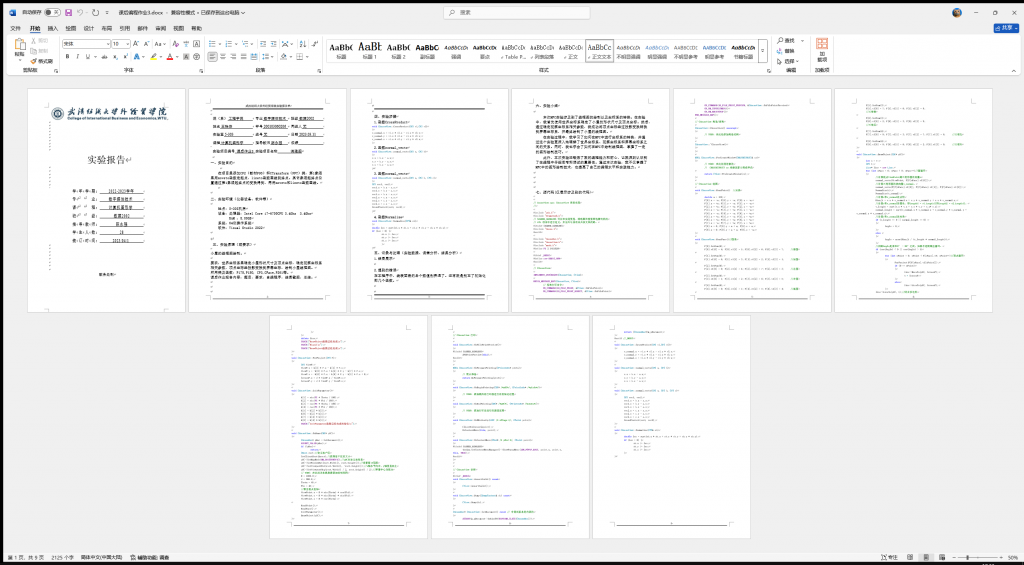Screen dimensions: 1024x565
Task: Open the Insert ribbon tab
Action: [x=53, y=29]
